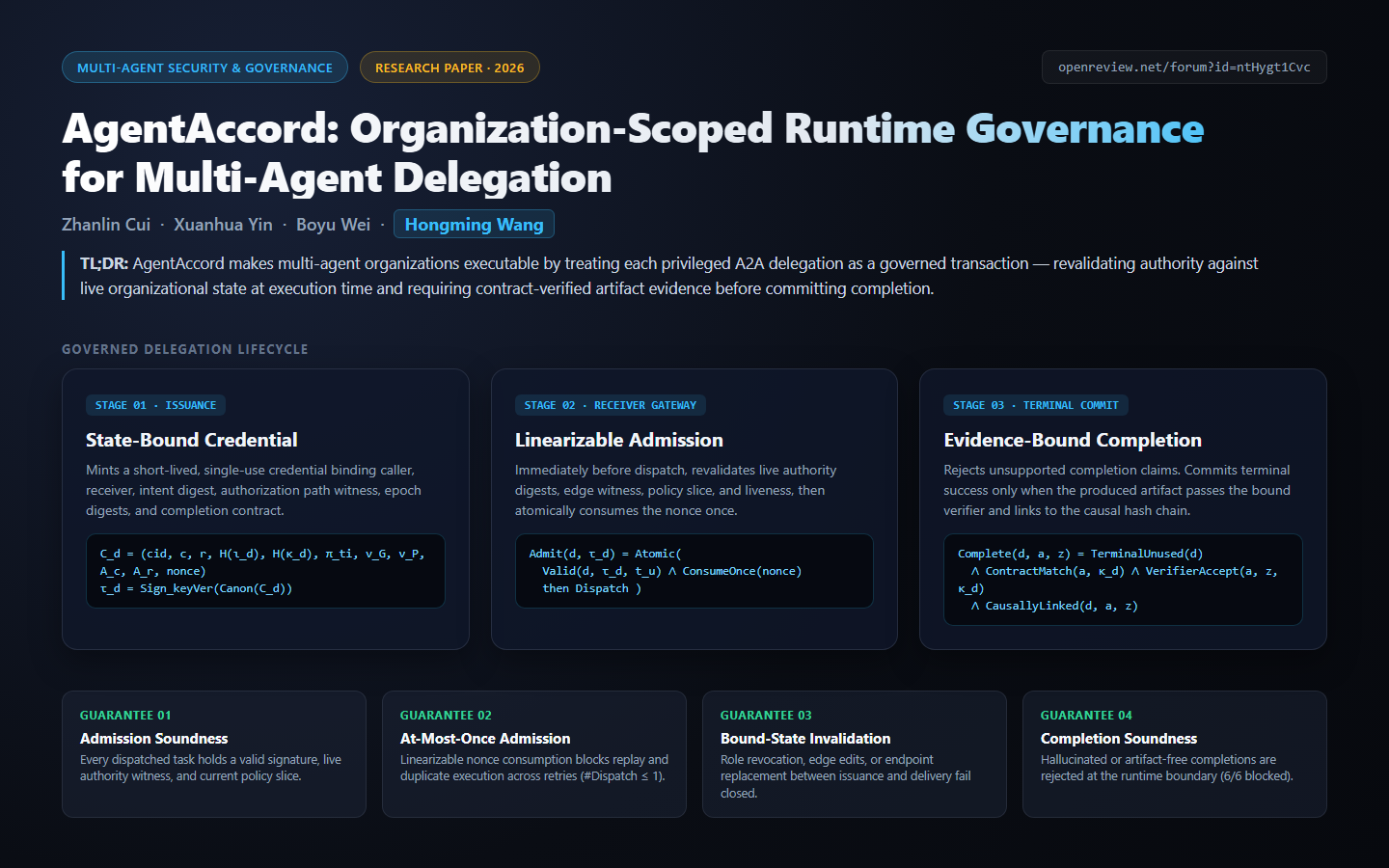This screenshot has width=1389, height=868.
Task: Click author name Boyu Wei
Action: (x=333, y=224)
